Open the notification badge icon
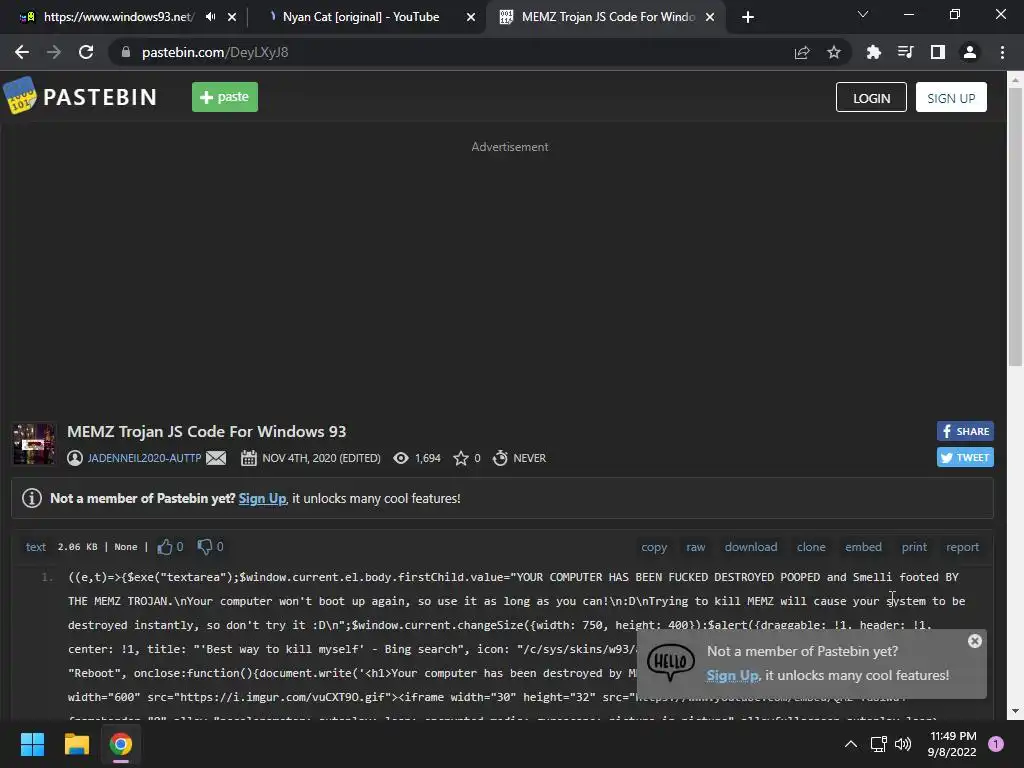Viewport: 1024px width, 768px height. pos(996,744)
